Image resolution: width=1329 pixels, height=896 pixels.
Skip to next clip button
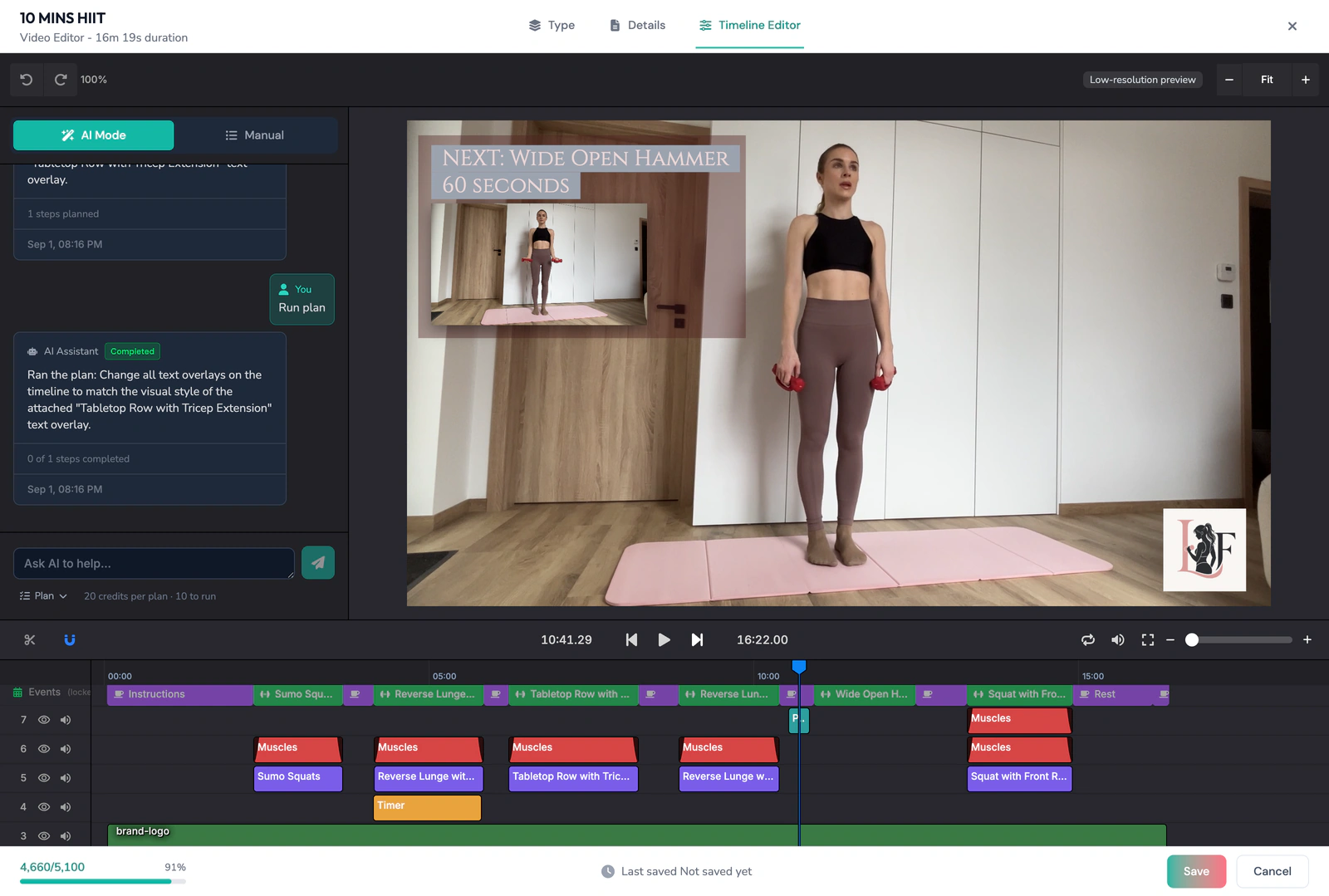point(697,639)
